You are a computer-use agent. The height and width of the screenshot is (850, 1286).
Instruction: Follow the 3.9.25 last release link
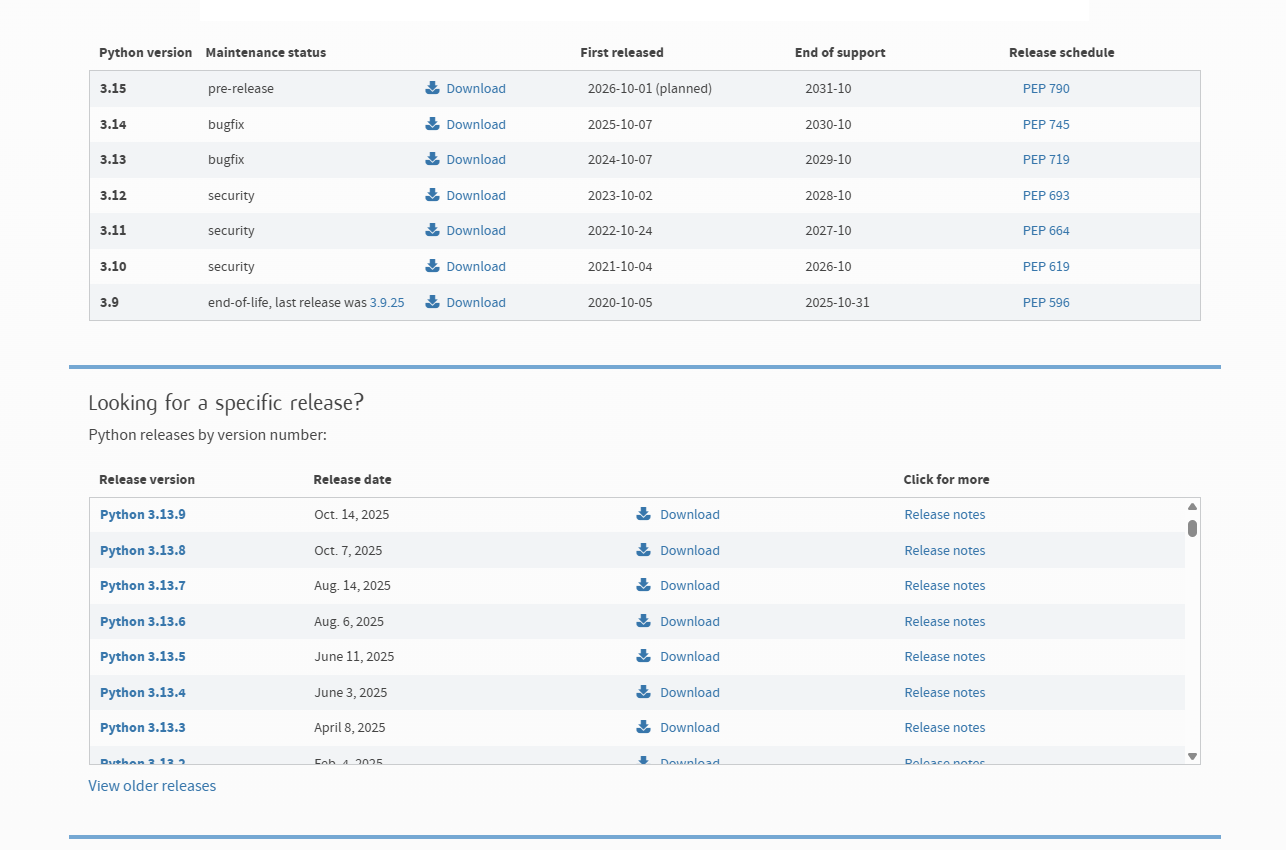click(x=387, y=303)
